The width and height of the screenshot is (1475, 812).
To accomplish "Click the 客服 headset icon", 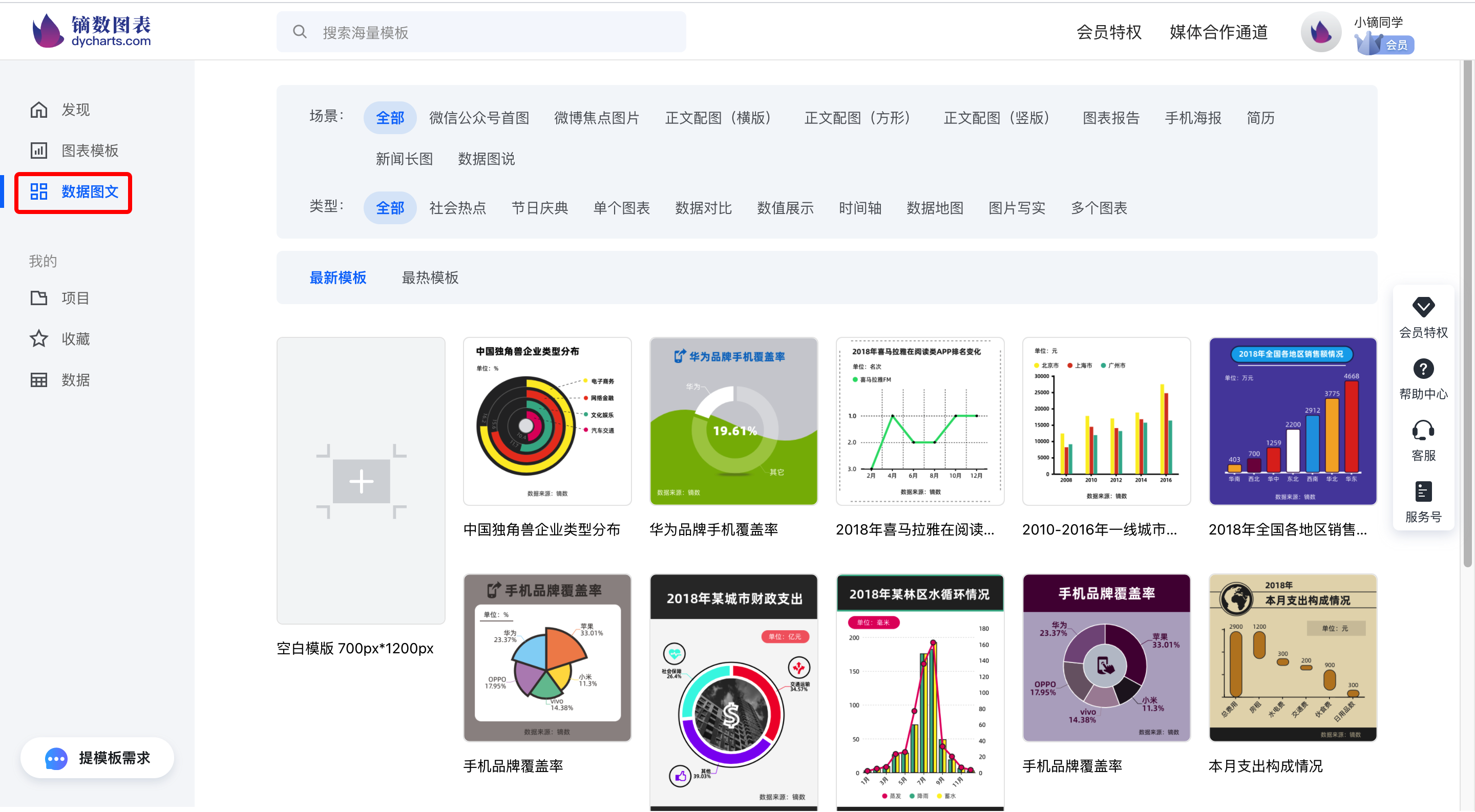I will pyautogui.click(x=1423, y=431).
